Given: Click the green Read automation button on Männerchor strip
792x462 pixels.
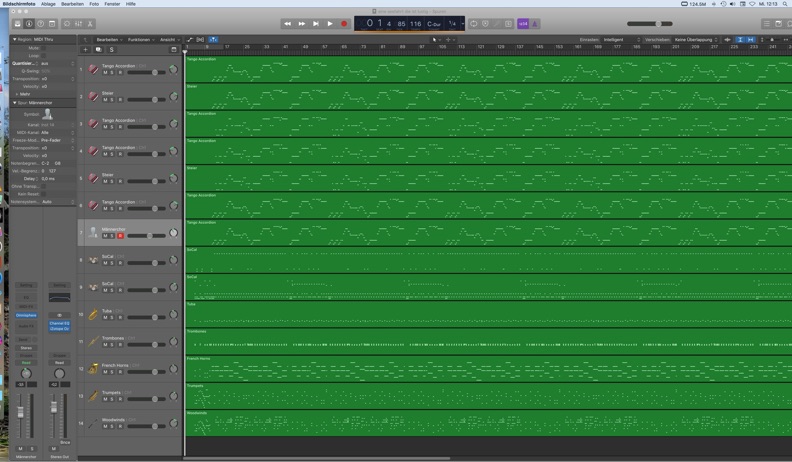Looking at the screenshot, I should [x=26, y=363].
